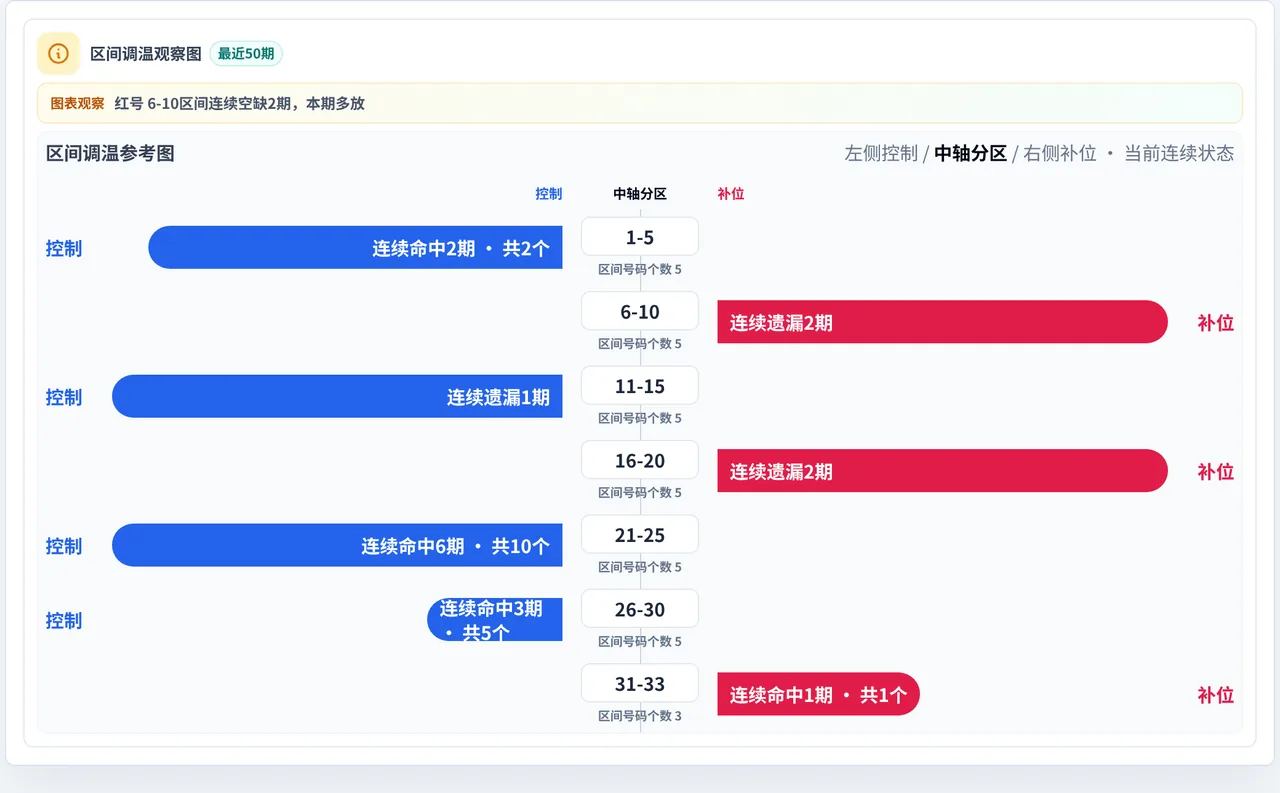Image resolution: width=1280 pixels, height=793 pixels.
Task: Click 区间号码个数 3 under 31-33
Action: click(x=640, y=716)
